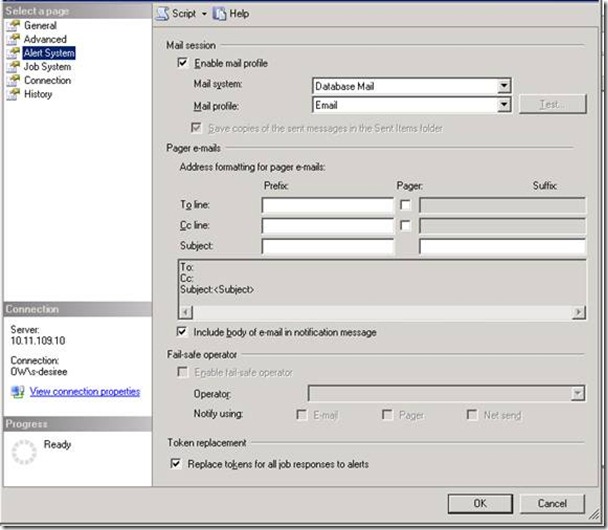Click the To line Suffix field
This screenshot has width=608, height=530.
(502, 205)
